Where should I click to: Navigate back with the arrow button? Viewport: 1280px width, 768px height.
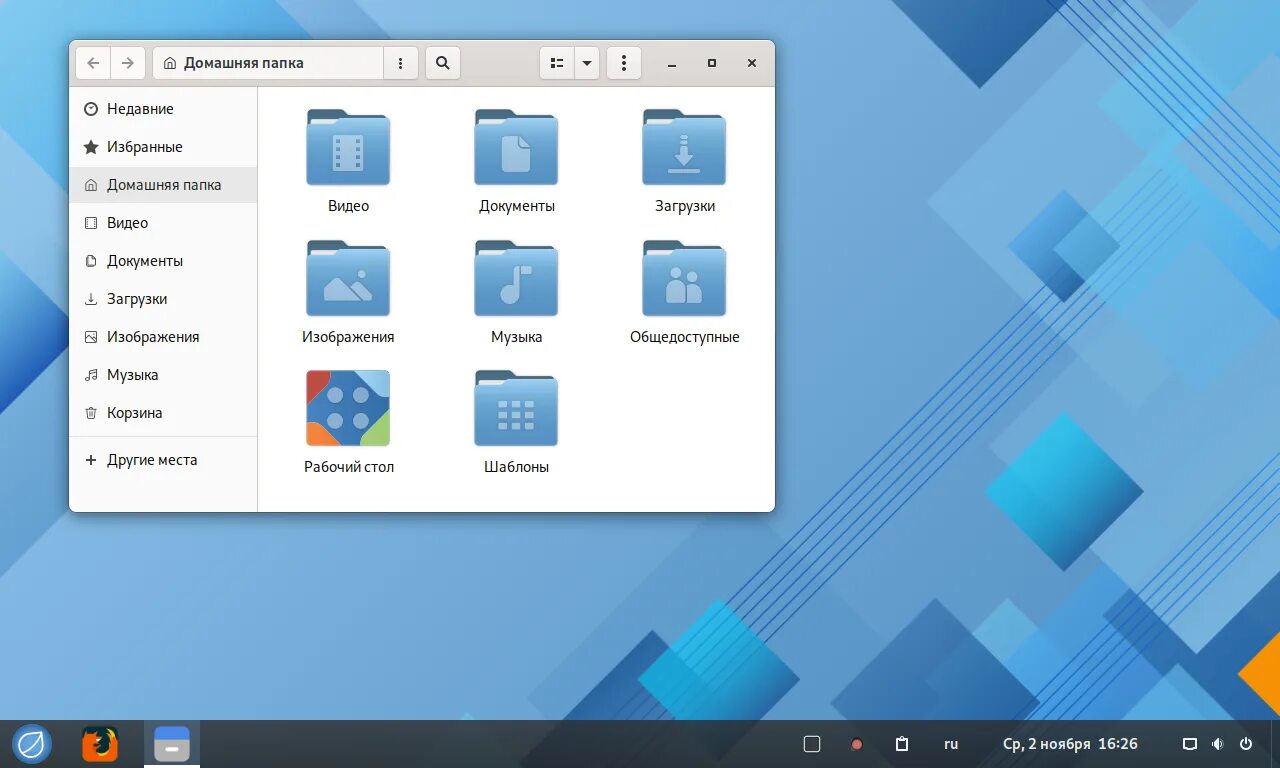click(x=91, y=62)
